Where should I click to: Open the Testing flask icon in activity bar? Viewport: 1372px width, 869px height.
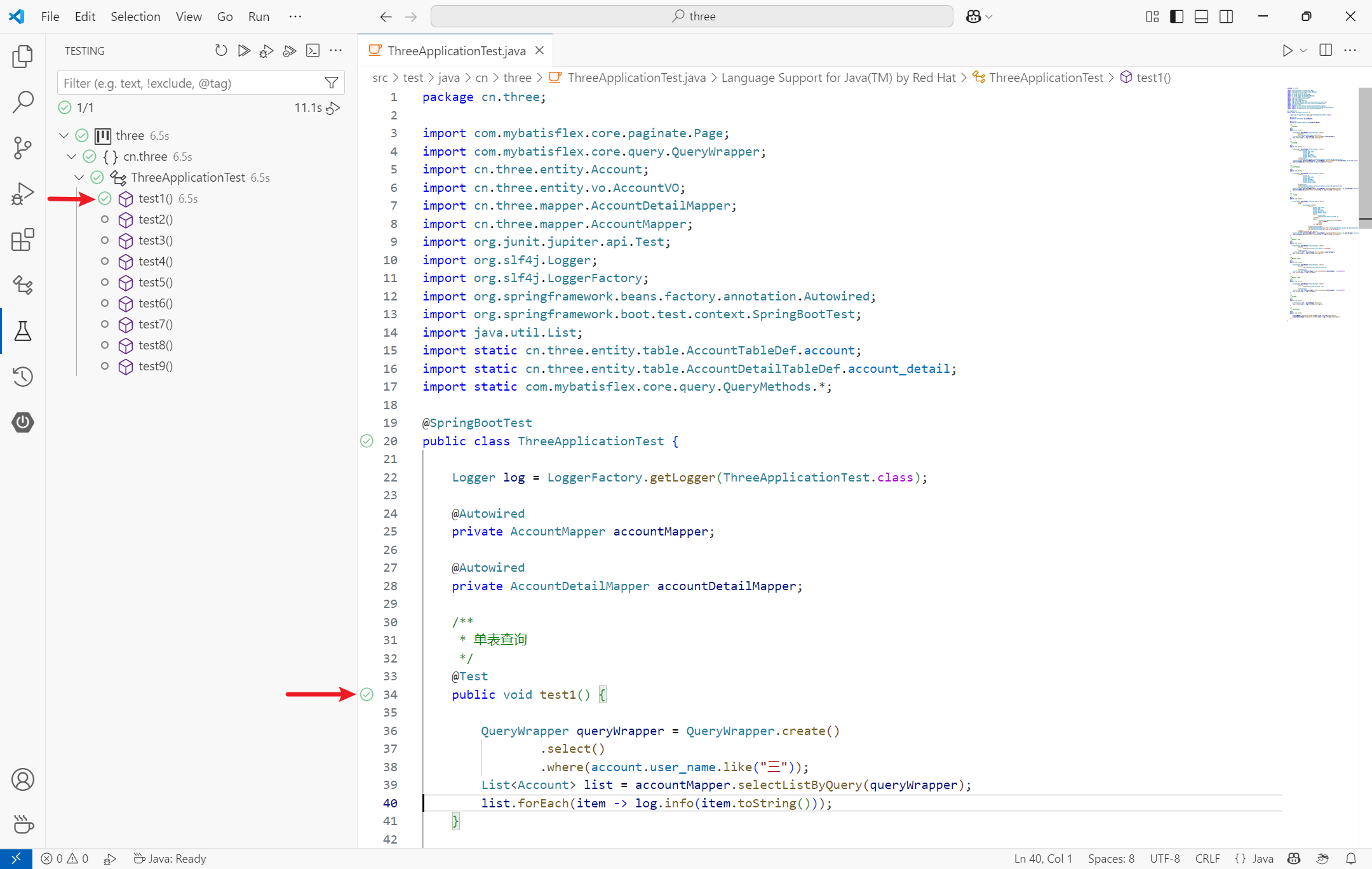[23, 331]
